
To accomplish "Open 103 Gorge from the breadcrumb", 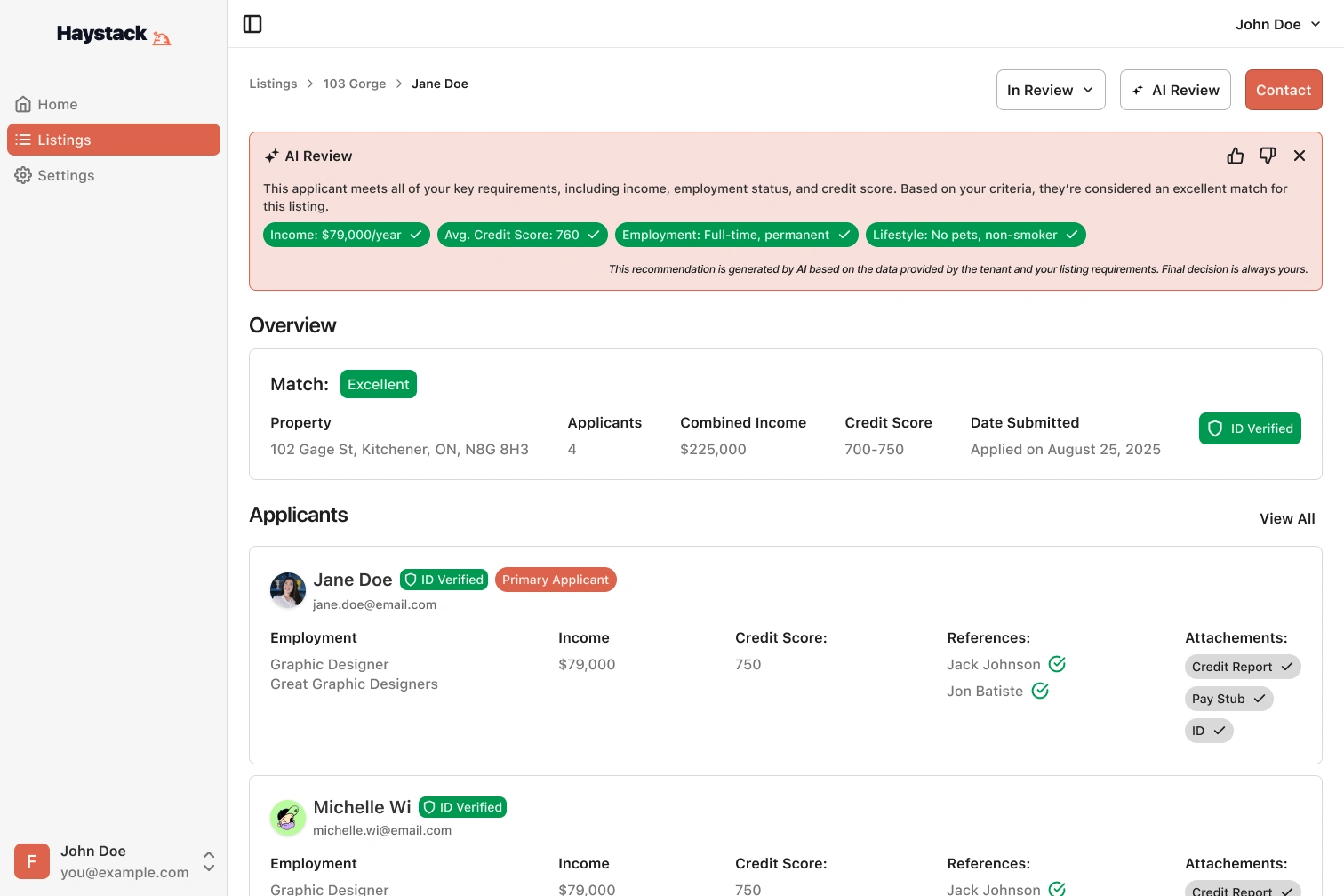I will 354,84.
